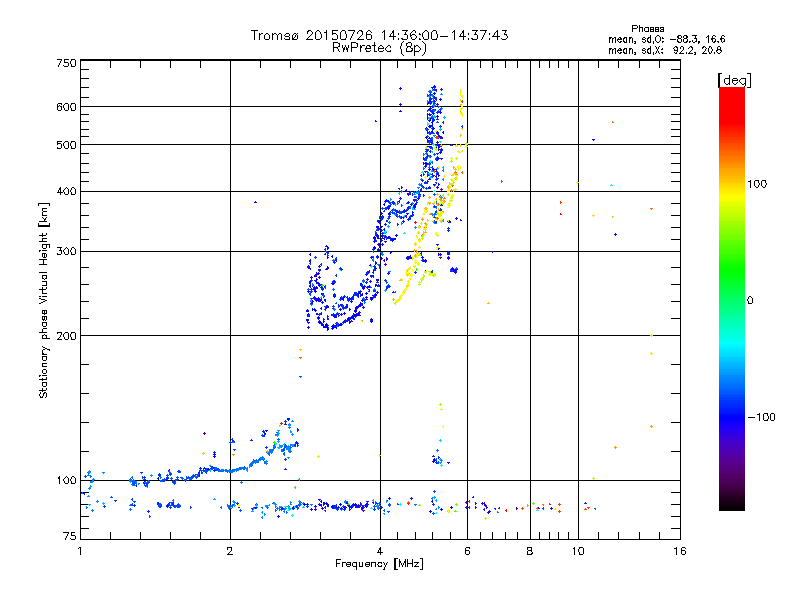Click x-axis tick label '10'
This screenshot has height=600, width=800.
coord(578,551)
